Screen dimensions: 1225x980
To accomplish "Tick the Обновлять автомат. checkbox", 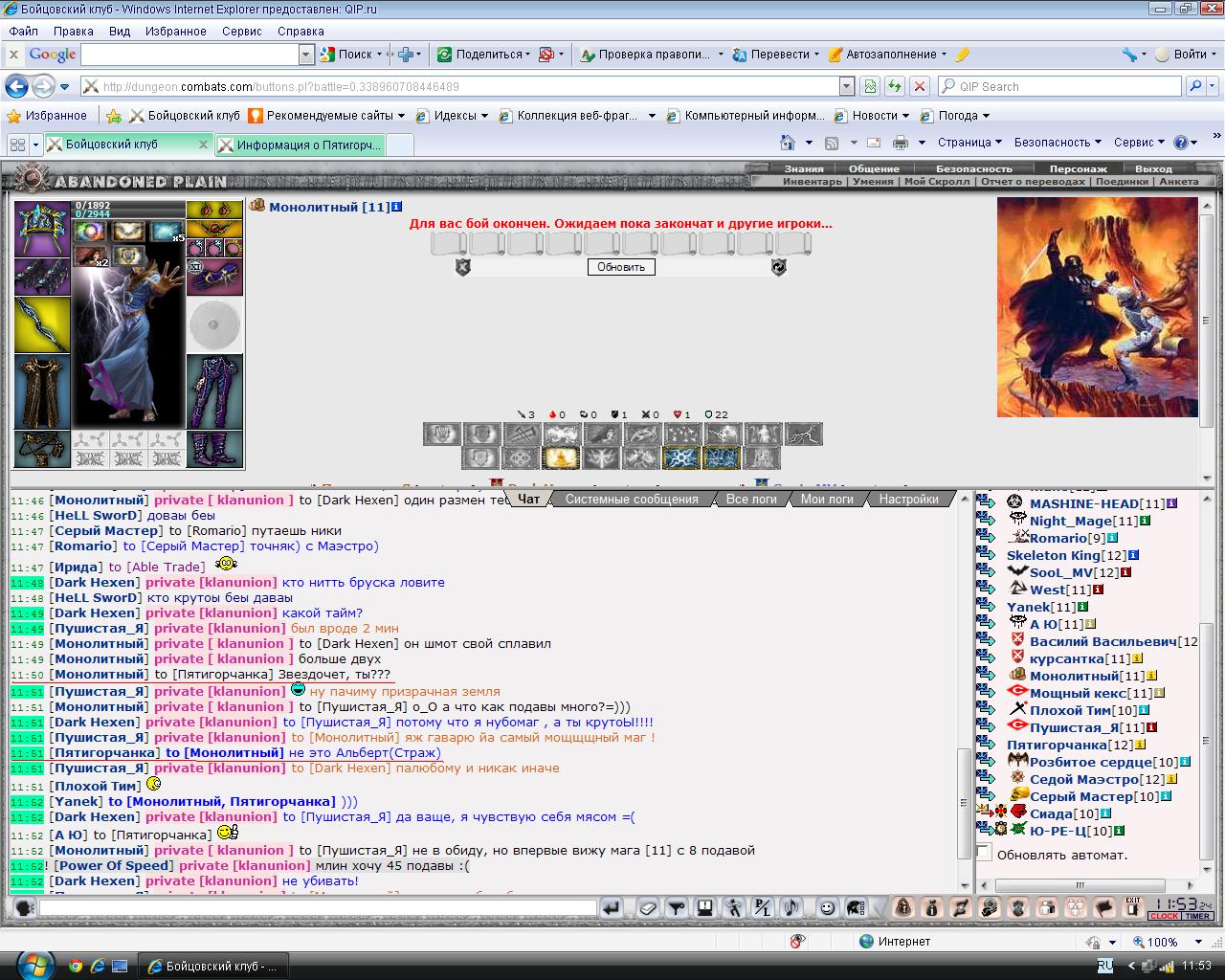I will (985, 853).
